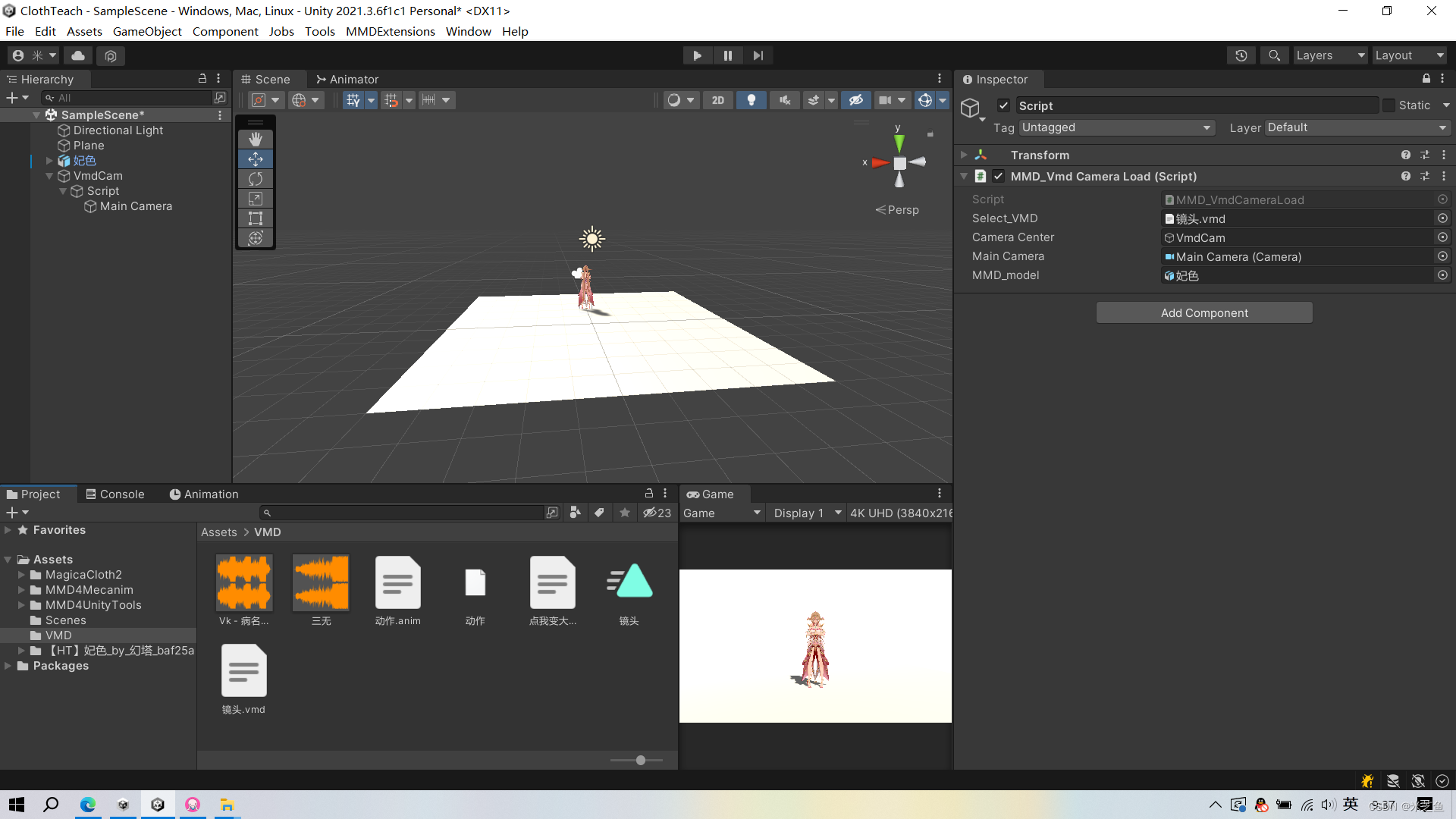Image resolution: width=1456 pixels, height=819 pixels.
Task: Open the MMDExtensions menu
Action: click(390, 31)
